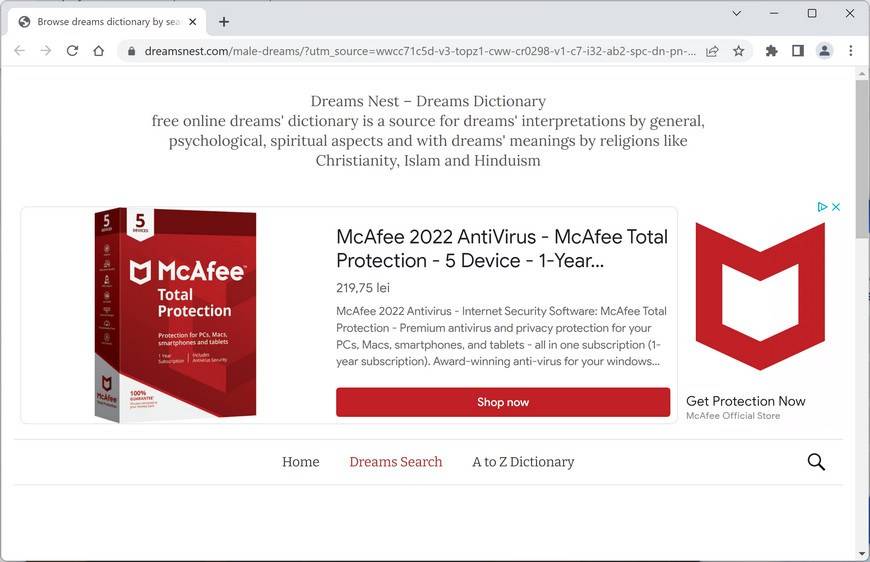The width and height of the screenshot is (870, 562).
Task: Click the '219,75 lei' price text
Action: (x=363, y=288)
